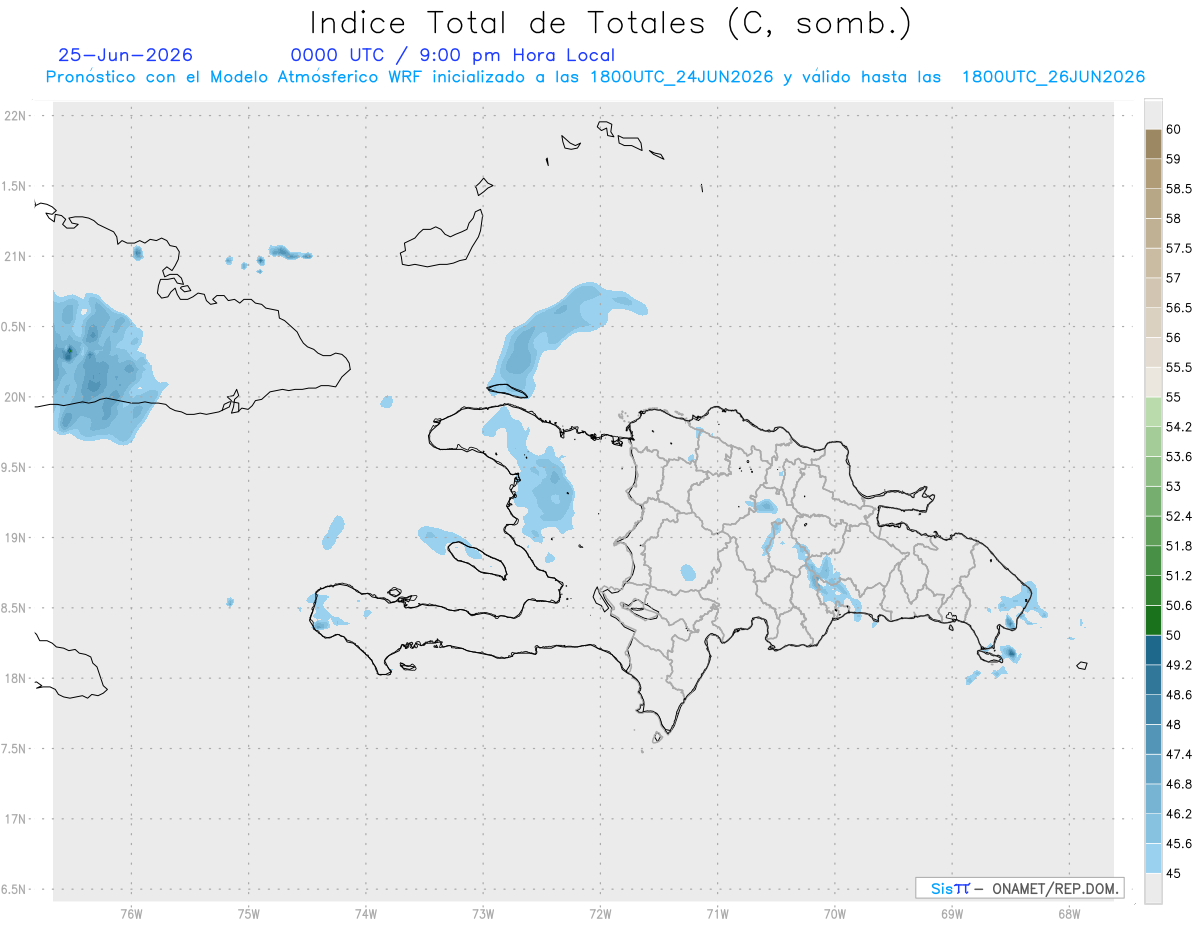
Task: Click the latitude label "19N"
Action: click(16, 538)
